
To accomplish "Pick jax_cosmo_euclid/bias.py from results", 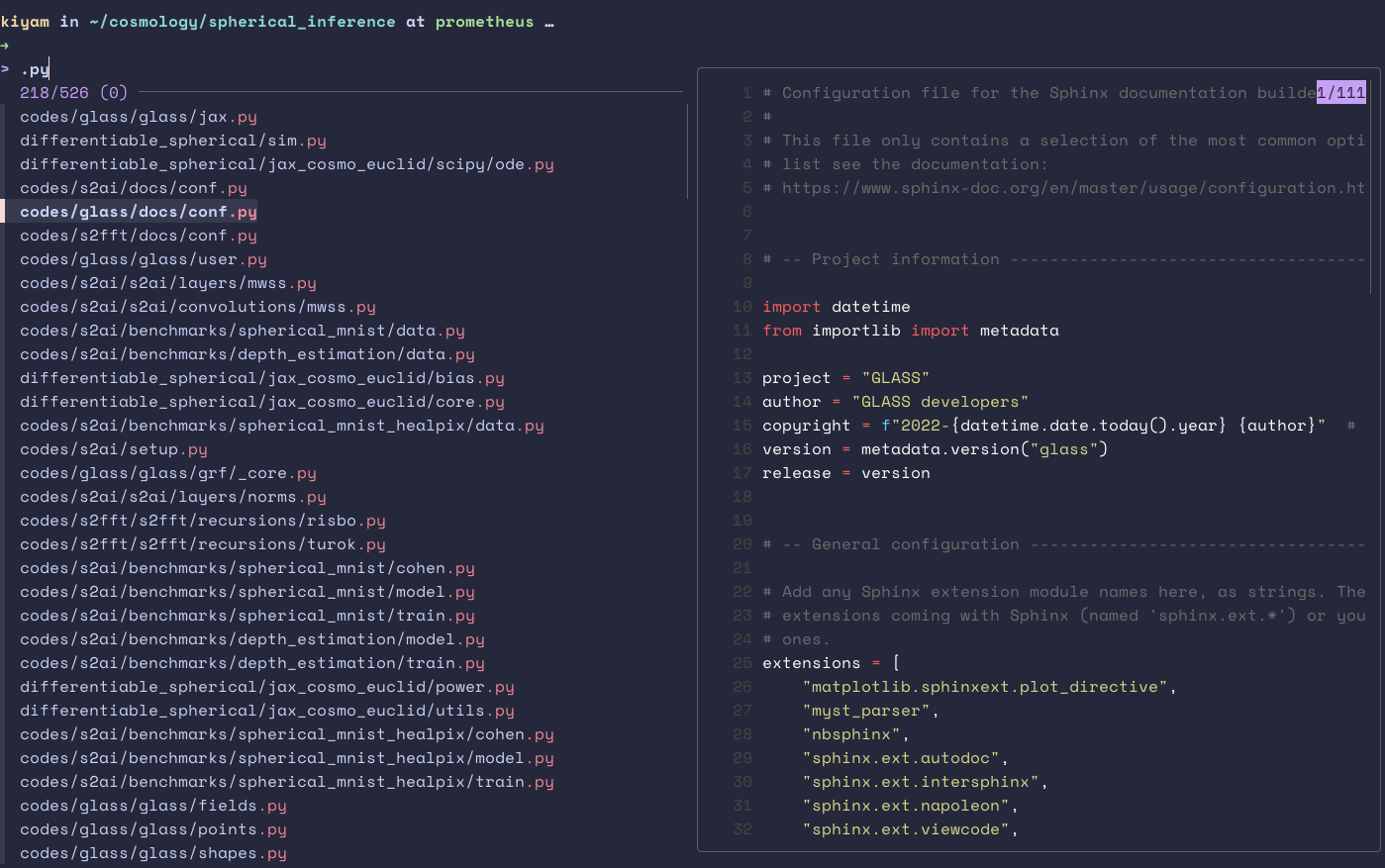I will coord(262,378).
